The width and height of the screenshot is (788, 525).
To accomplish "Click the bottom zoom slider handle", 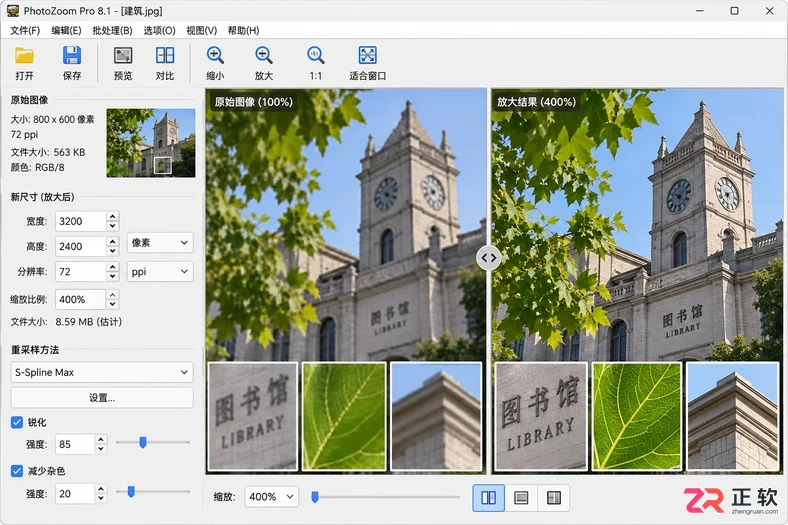I will [x=315, y=497].
